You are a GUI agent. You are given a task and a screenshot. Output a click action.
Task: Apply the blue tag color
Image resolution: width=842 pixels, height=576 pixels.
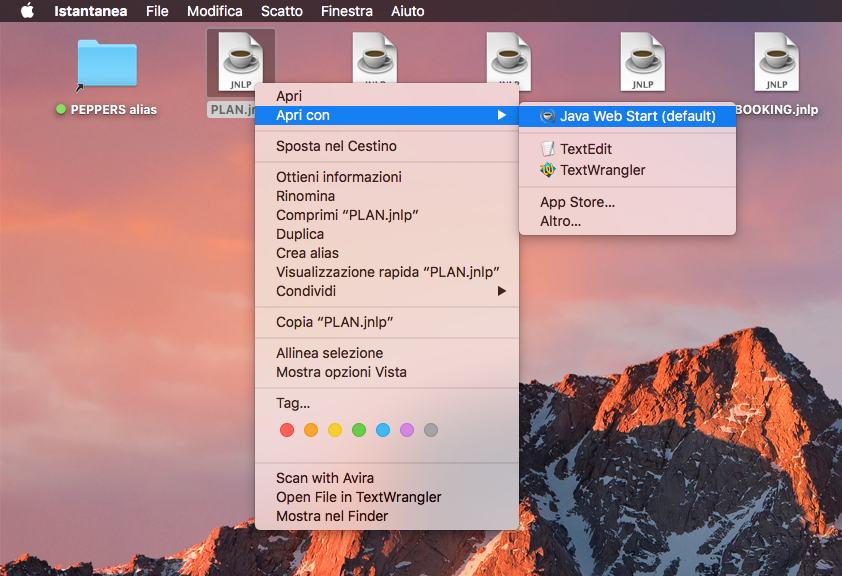(383, 430)
